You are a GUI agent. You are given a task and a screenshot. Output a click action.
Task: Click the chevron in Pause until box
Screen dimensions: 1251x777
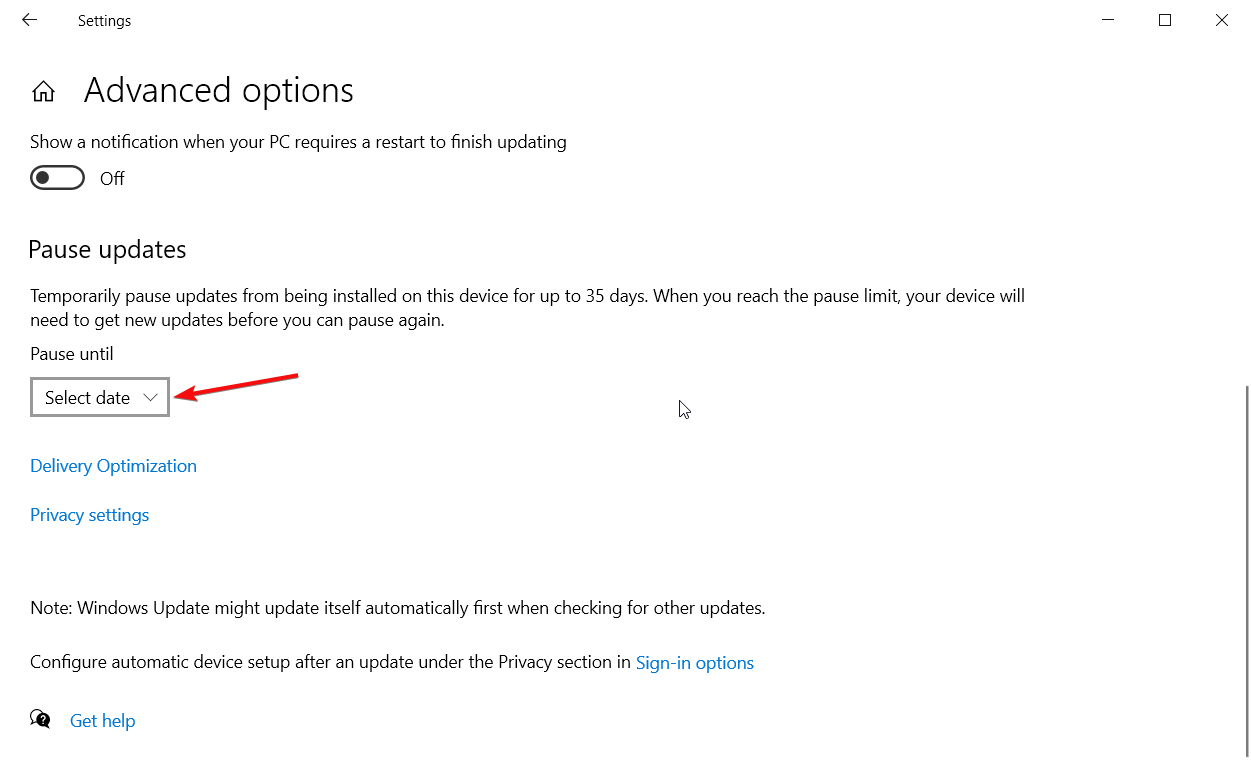(151, 397)
